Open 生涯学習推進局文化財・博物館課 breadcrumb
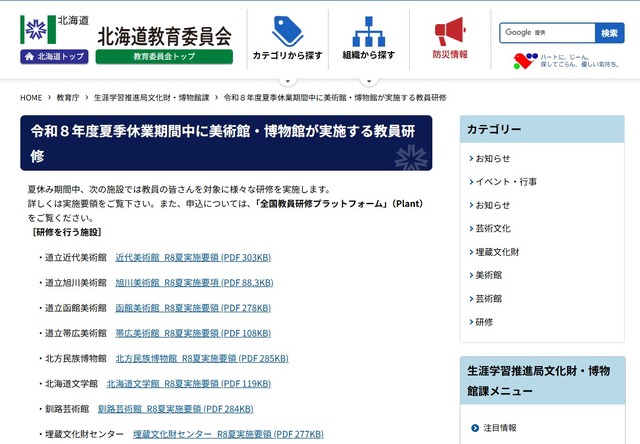 [x=151, y=98]
